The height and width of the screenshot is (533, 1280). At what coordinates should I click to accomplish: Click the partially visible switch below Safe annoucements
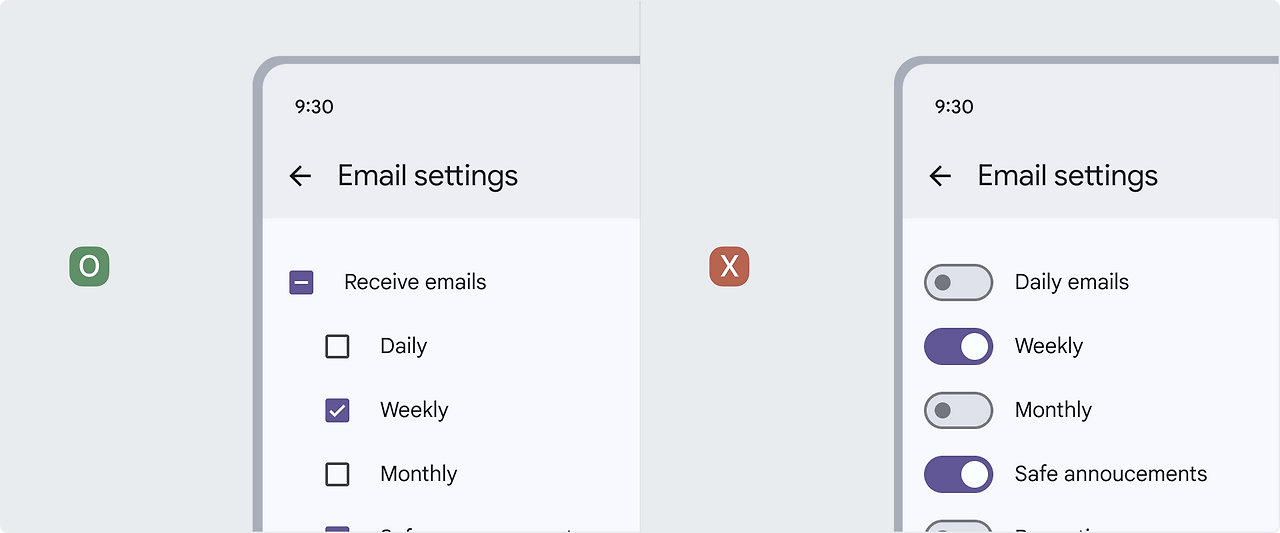958,526
